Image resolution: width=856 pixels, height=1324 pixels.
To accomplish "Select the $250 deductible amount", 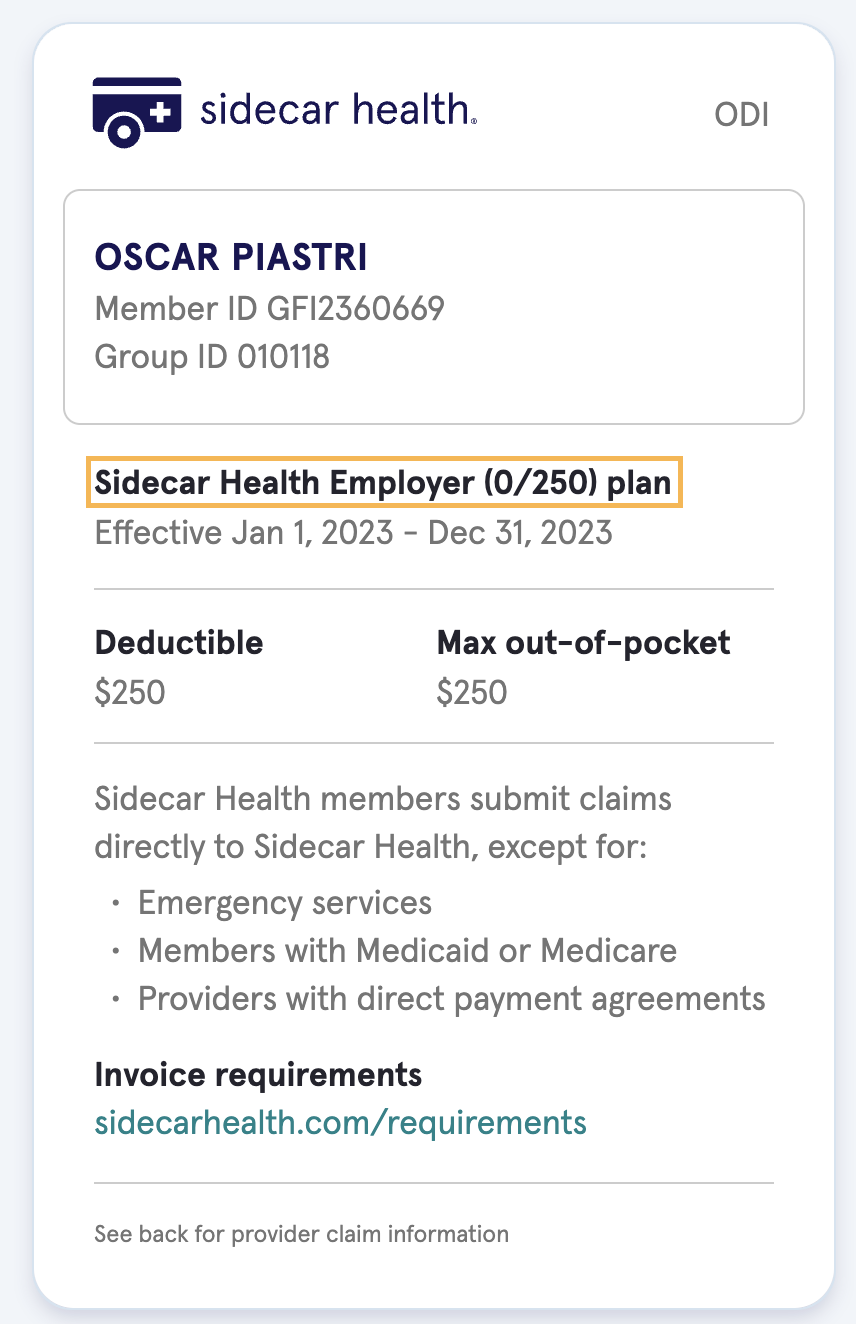I will 130,692.
